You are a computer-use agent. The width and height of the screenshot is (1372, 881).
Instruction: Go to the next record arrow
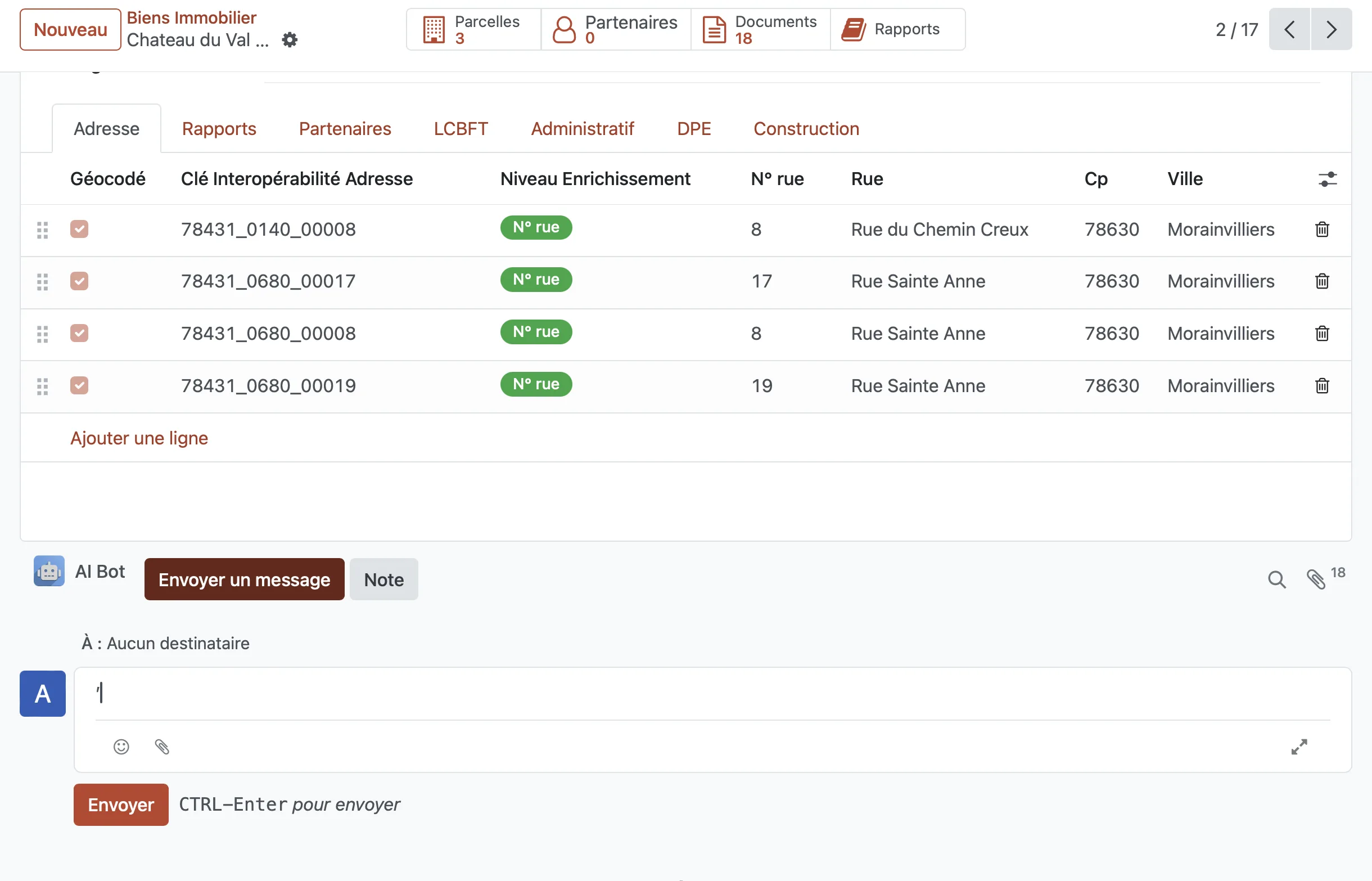pos(1332,29)
